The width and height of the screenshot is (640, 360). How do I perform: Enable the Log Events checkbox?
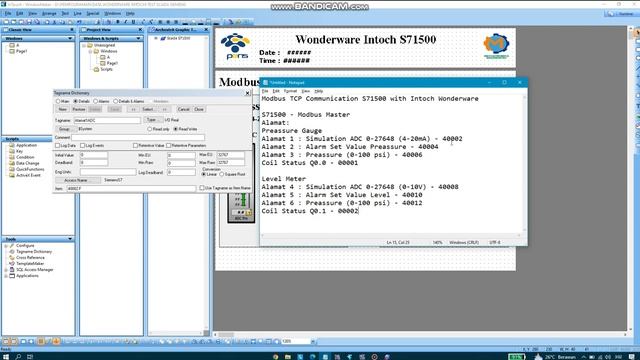tap(82, 145)
